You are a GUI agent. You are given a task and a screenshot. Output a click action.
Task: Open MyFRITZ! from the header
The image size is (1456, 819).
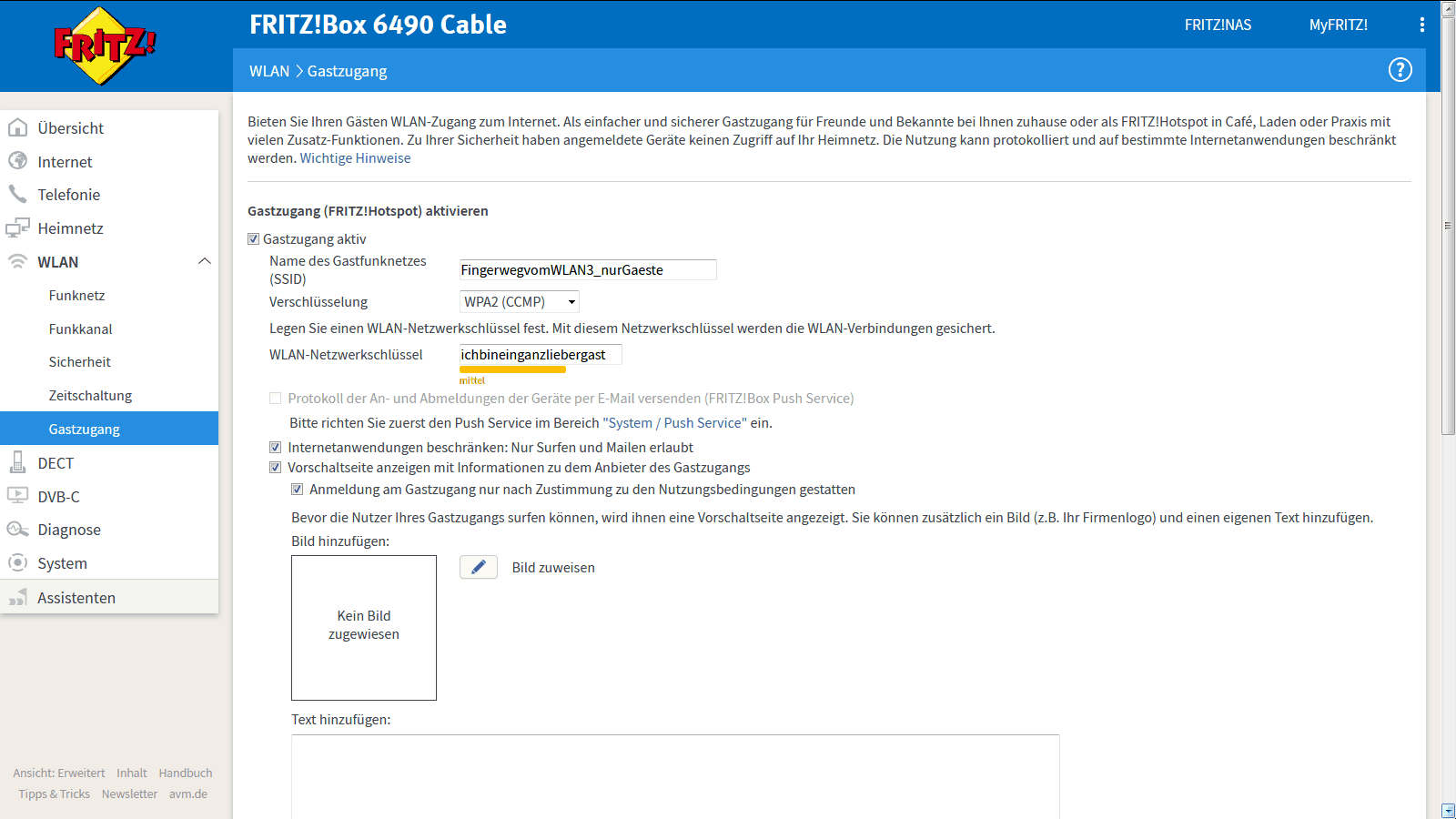click(x=1339, y=25)
